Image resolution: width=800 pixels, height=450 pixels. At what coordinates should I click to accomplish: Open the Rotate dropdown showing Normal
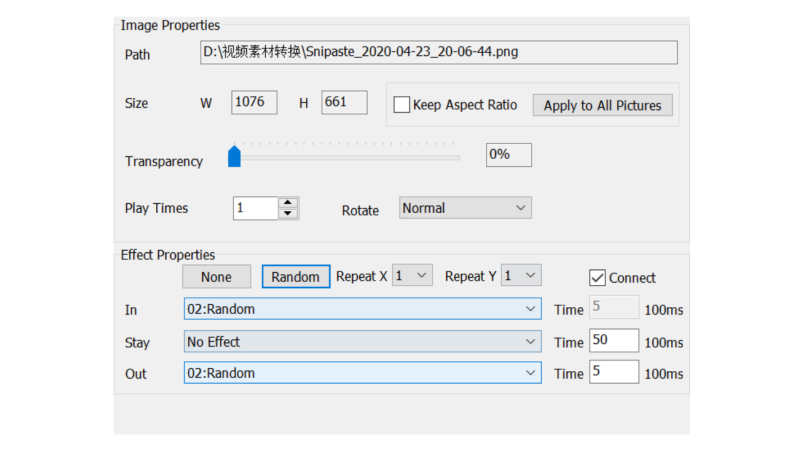click(x=465, y=208)
